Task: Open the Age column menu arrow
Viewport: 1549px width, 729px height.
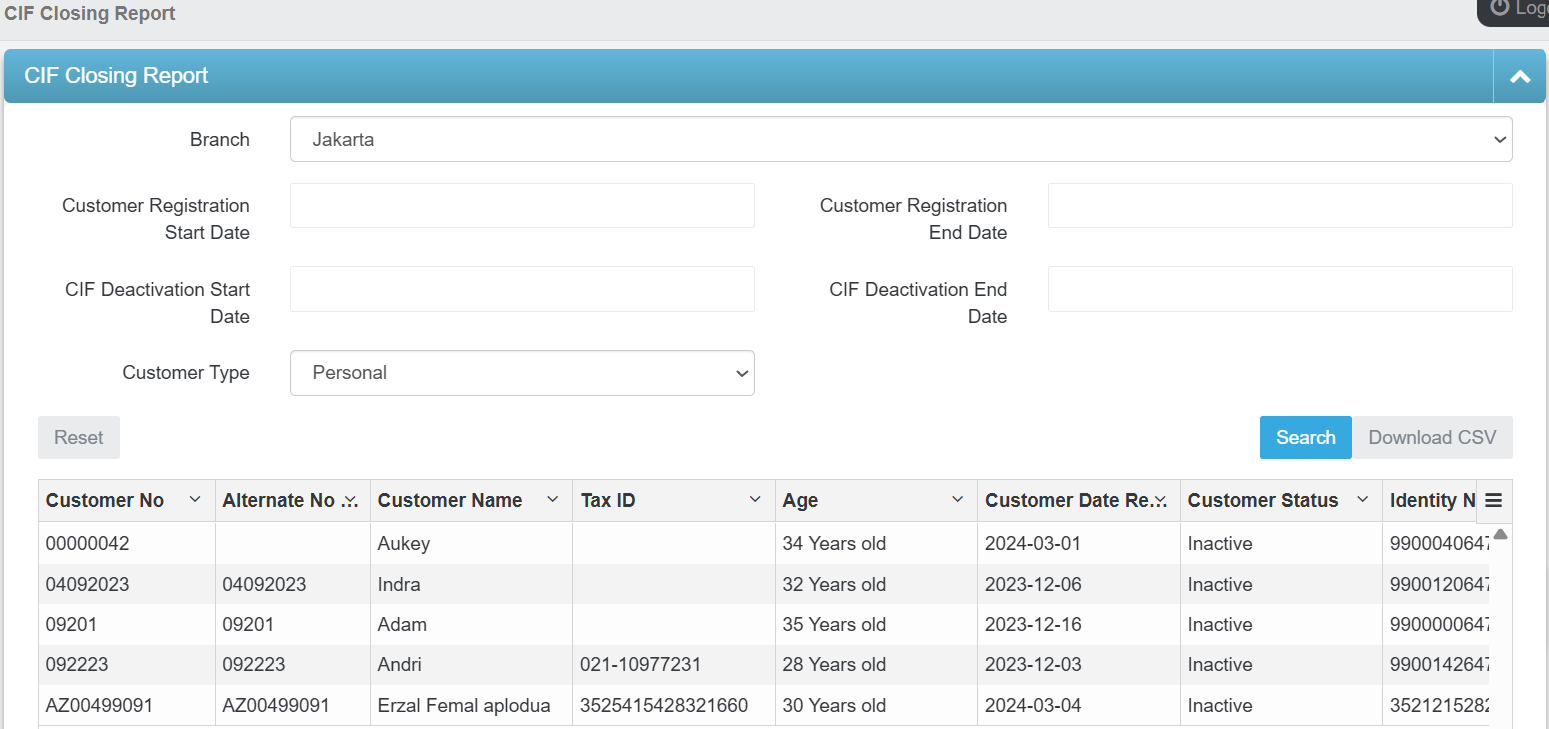Action: (x=957, y=500)
